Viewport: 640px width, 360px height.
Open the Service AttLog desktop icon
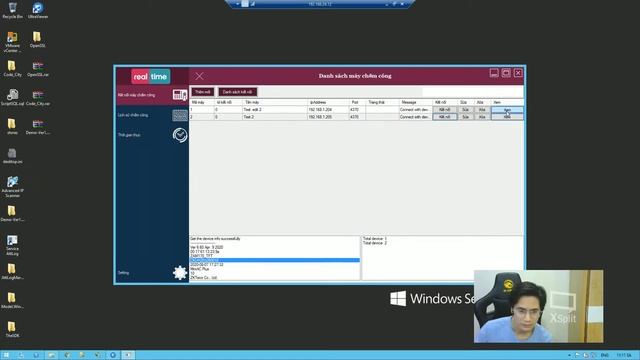tap(12, 245)
